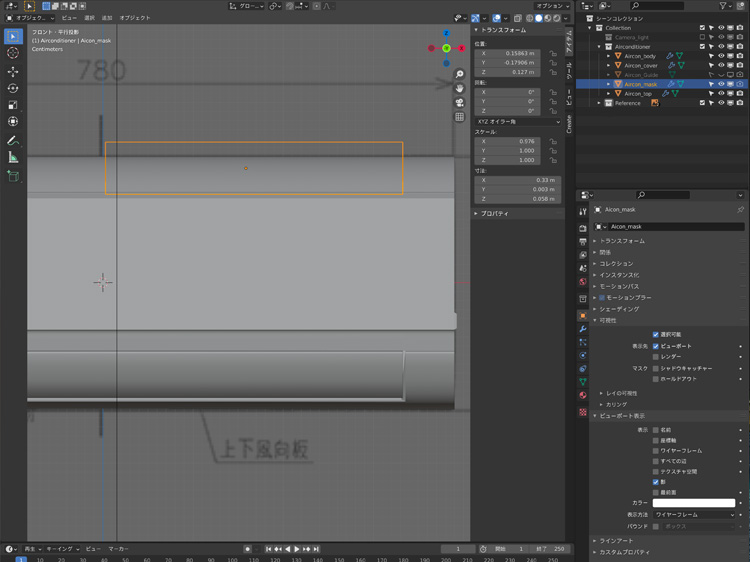The image size is (750, 562).
Task: Click the Add Cube tool
Action: [13, 176]
